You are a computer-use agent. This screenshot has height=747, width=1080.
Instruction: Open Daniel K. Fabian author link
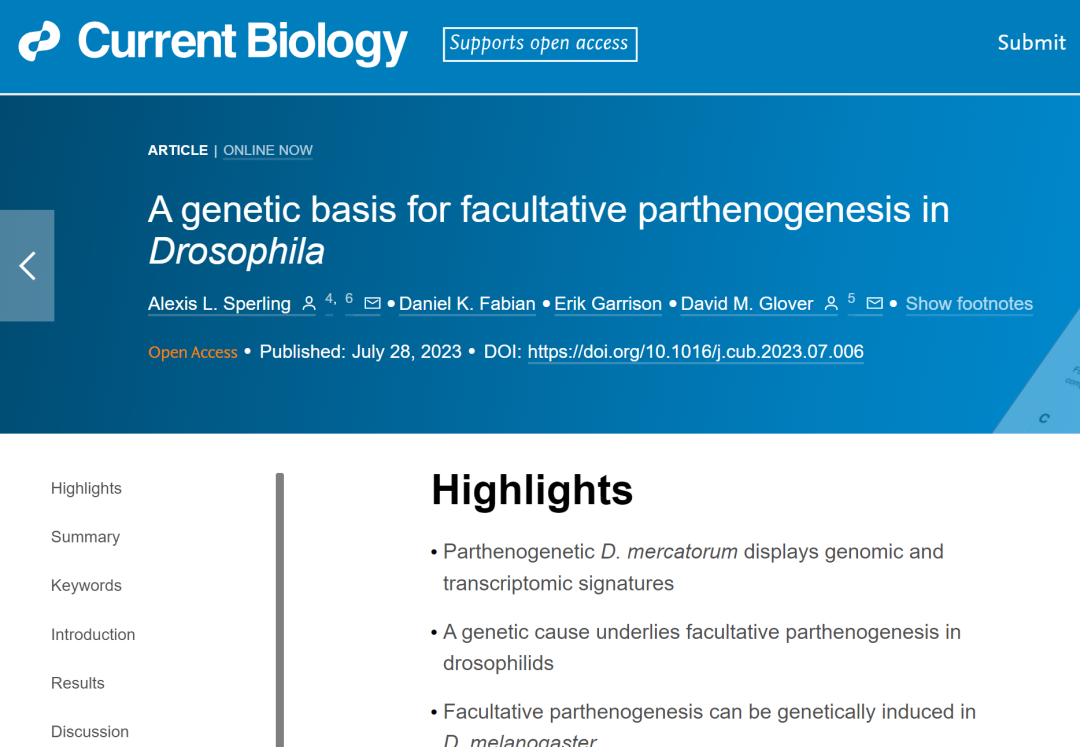tap(467, 304)
